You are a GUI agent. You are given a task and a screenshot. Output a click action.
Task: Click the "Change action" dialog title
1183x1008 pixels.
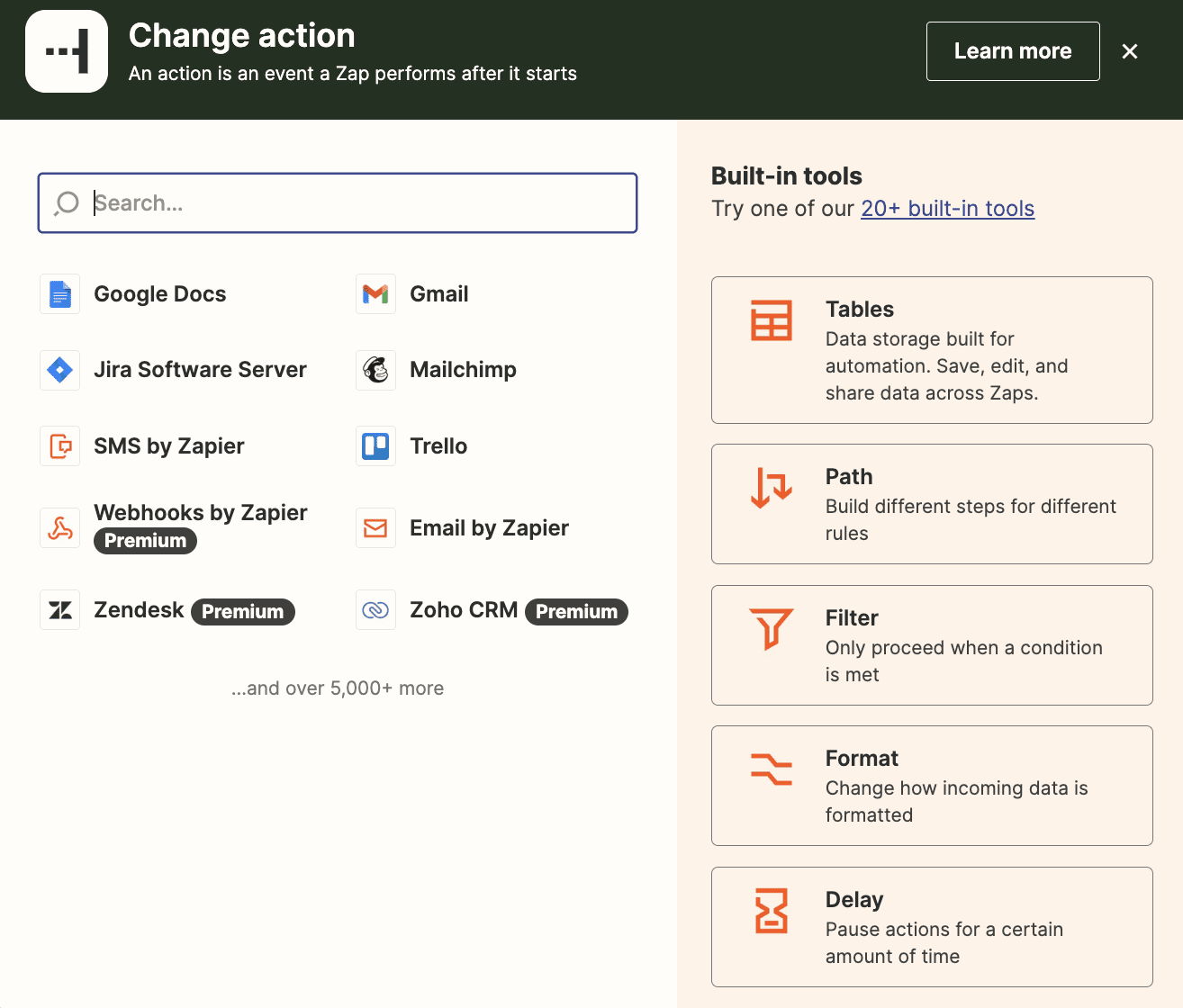tap(242, 36)
